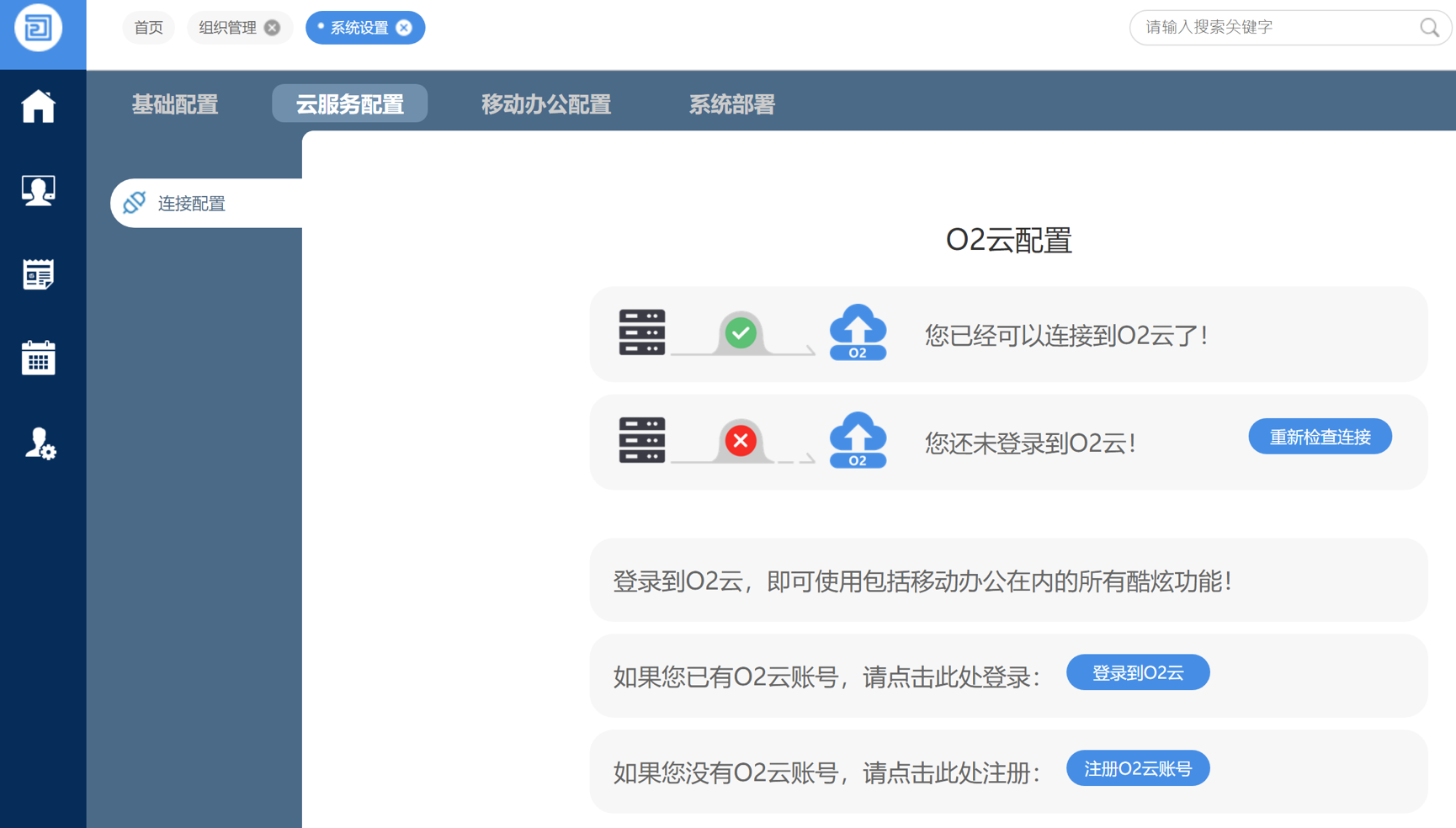1456x828 pixels.
Task: Open the 系统部署 tab
Action: point(731,104)
